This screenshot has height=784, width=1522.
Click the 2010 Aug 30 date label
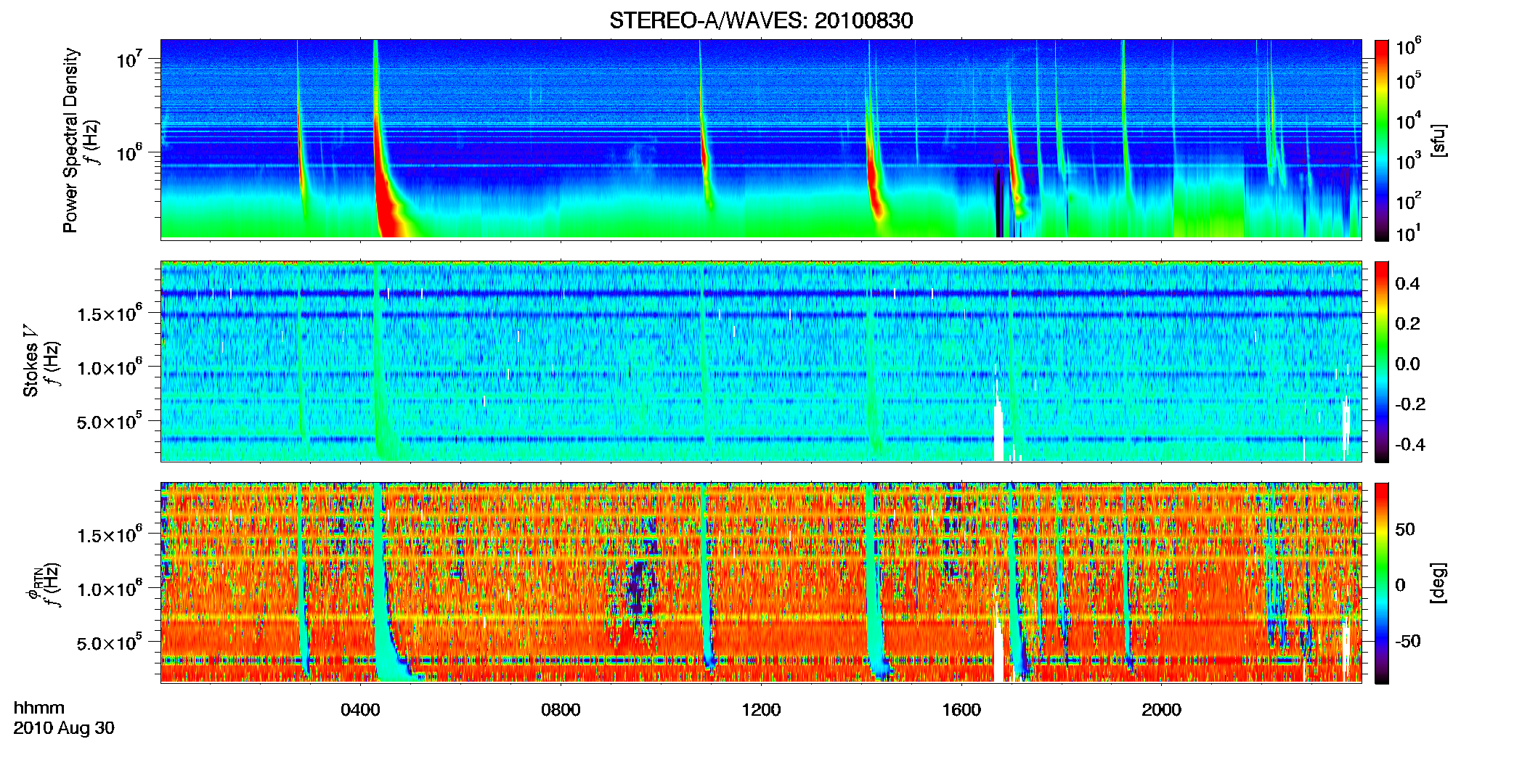[x=64, y=728]
